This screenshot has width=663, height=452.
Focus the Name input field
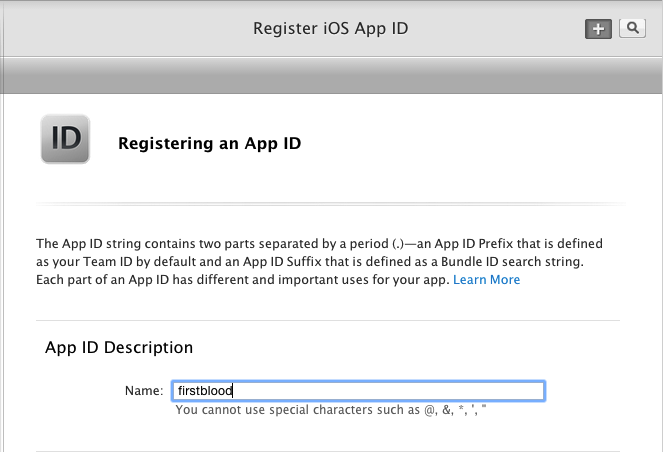(358, 391)
